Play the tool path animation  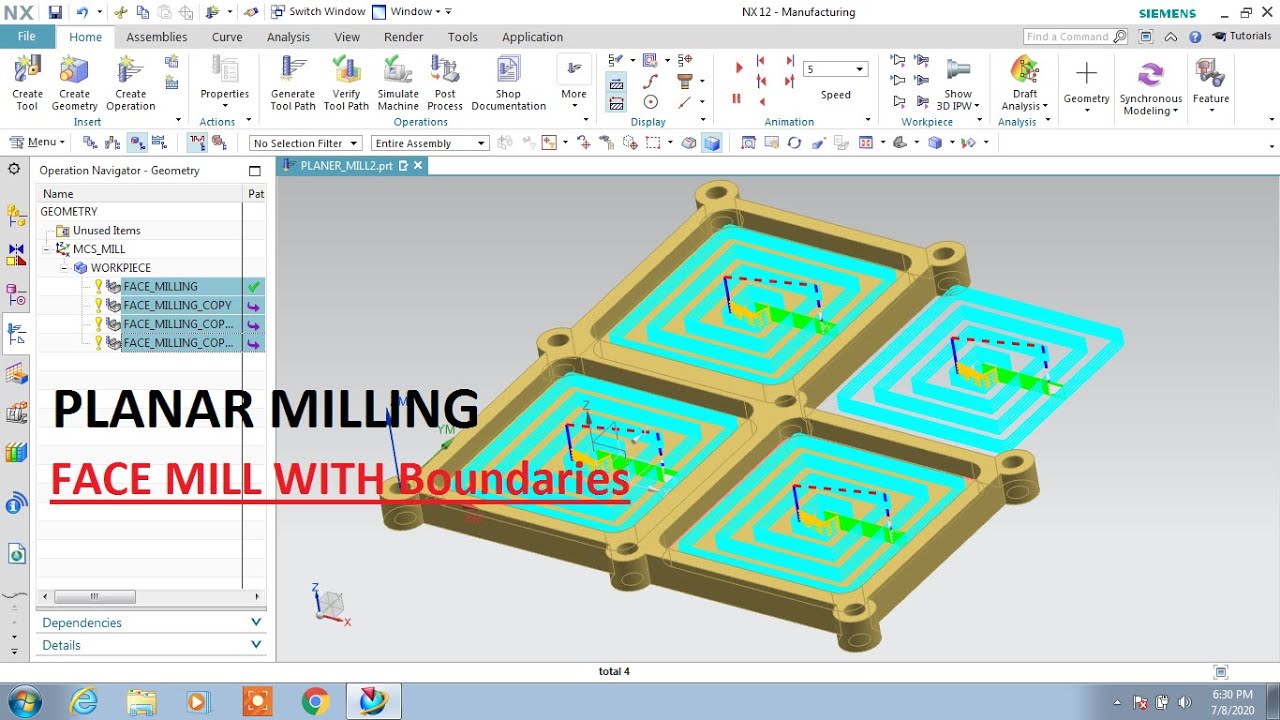(x=739, y=68)
